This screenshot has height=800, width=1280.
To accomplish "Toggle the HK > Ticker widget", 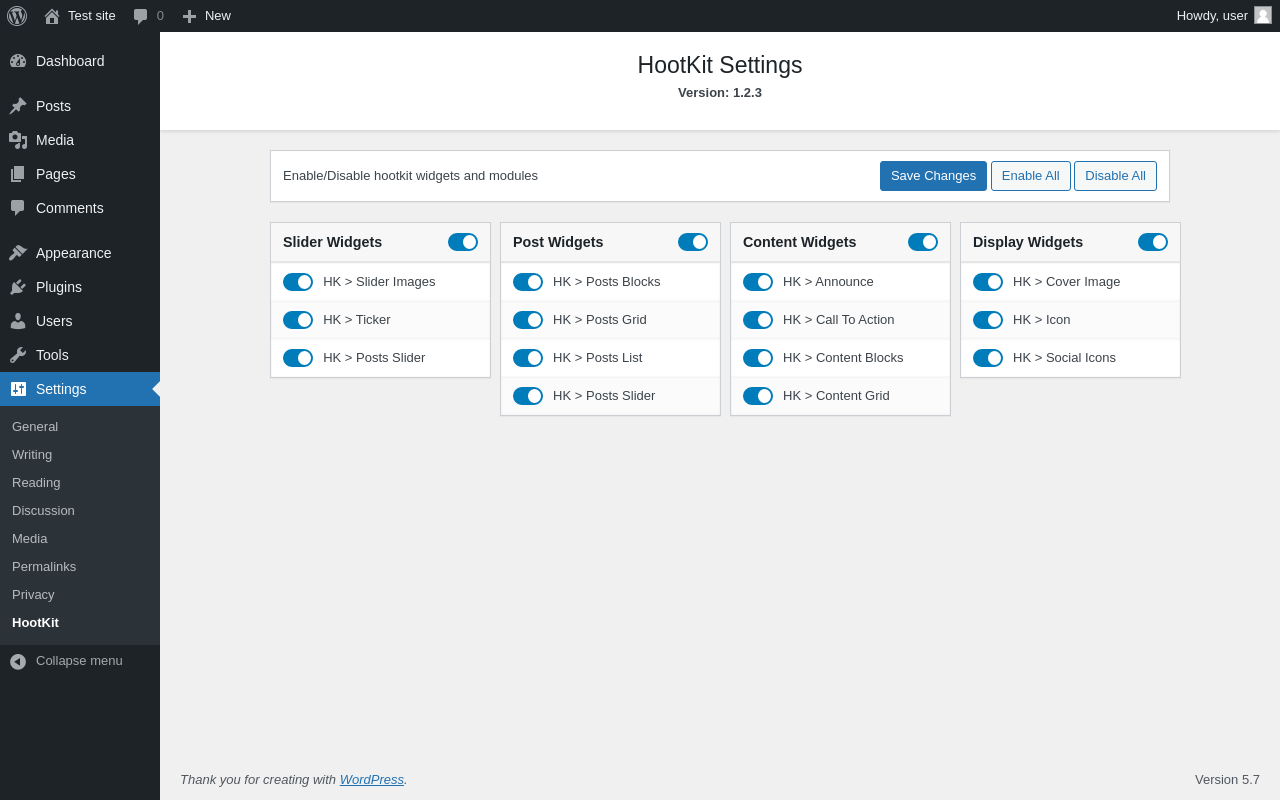I will pyautogui.click(x=298, y=320).
